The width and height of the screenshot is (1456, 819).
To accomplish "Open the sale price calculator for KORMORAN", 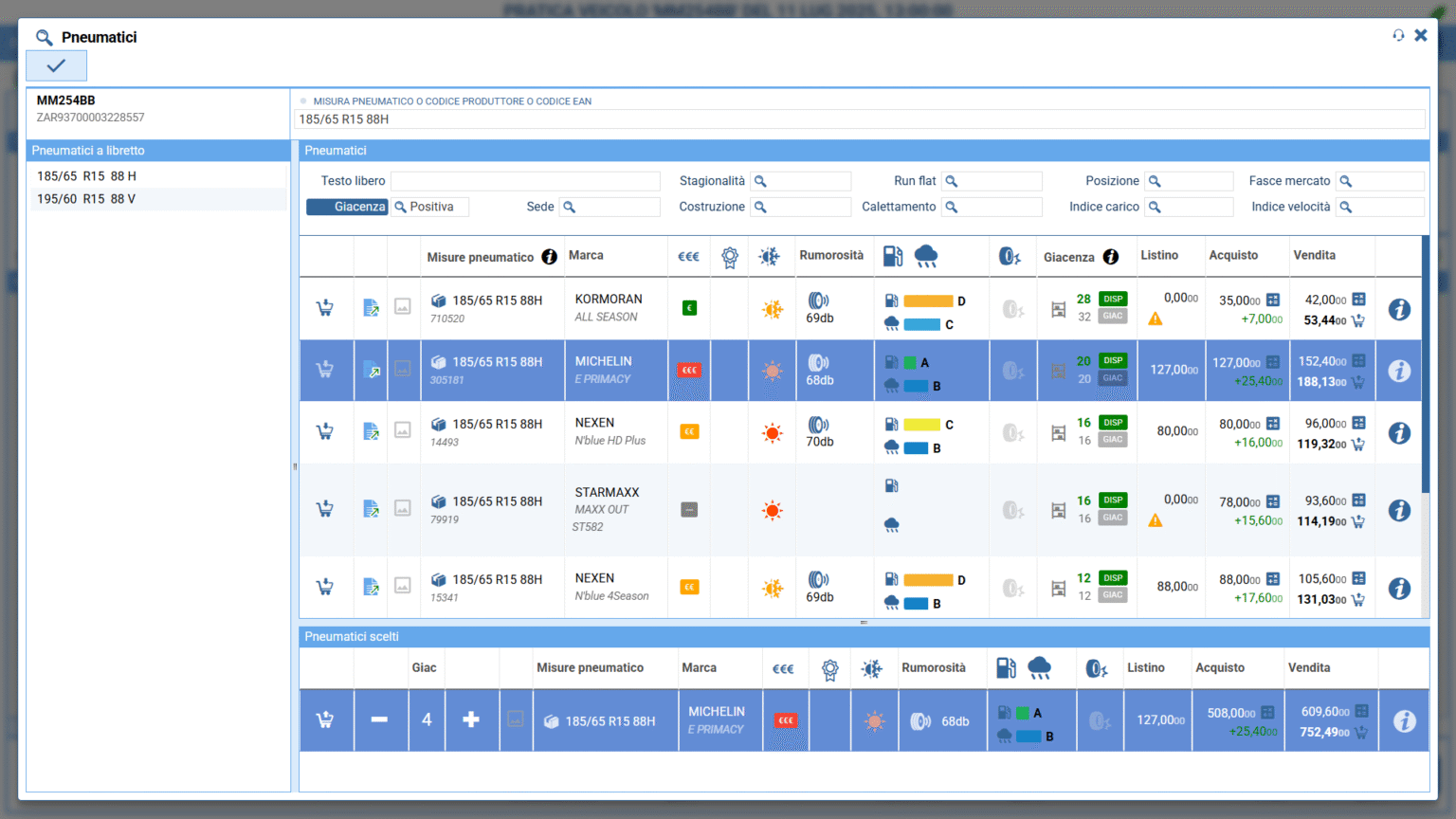I will tap(1358, 300).
